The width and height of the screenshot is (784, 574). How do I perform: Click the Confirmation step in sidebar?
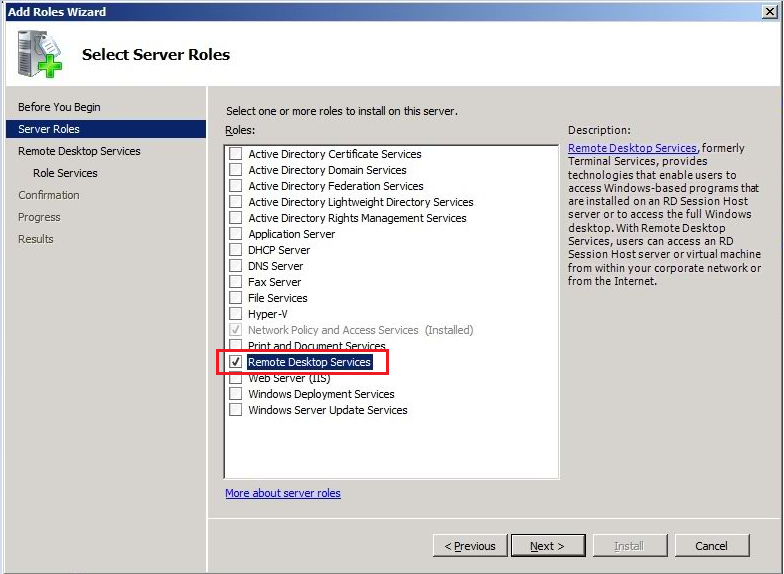point(48,195)
